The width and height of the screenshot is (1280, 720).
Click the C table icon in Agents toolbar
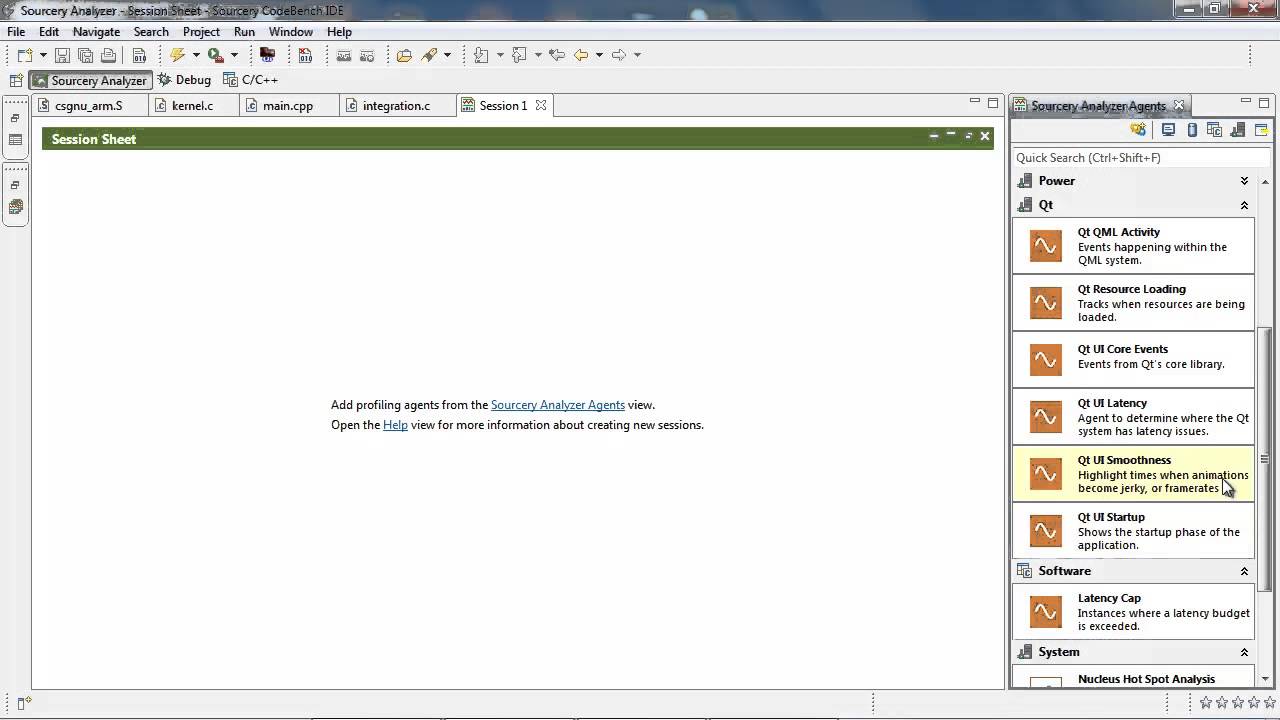tap(1215, 130)
